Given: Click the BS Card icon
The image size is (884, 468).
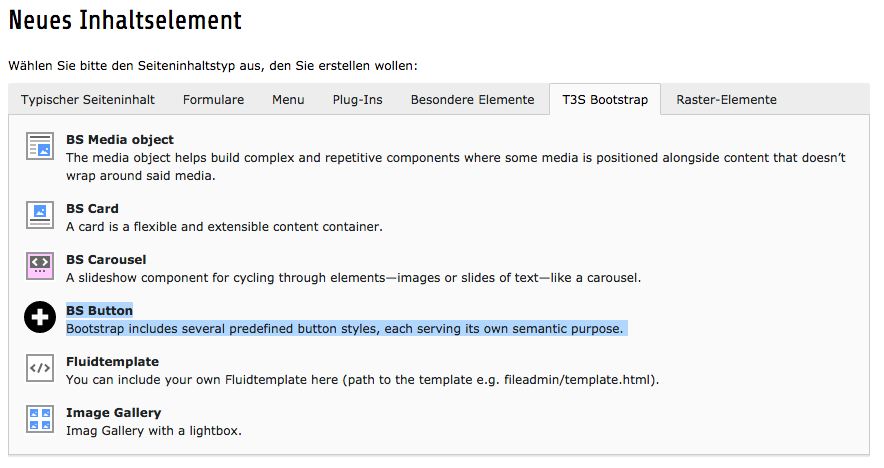Looking at the screenshot, I should tap(40, 215).
